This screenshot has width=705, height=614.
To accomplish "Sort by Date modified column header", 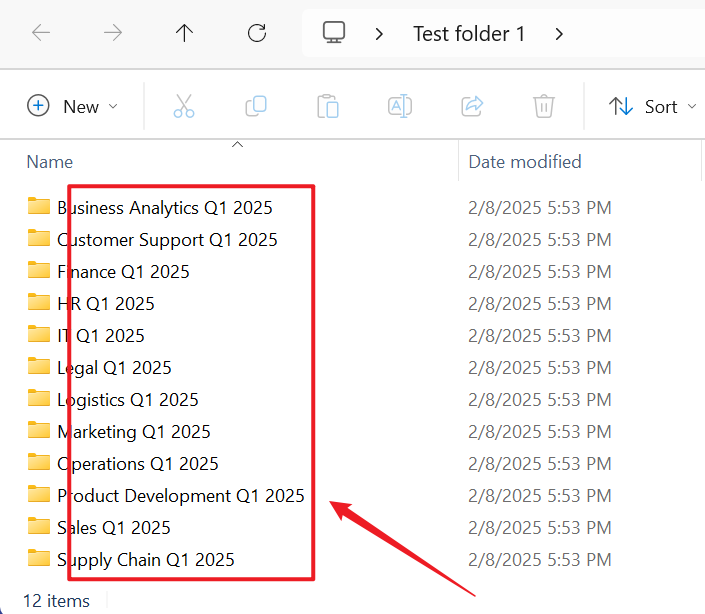I will (x=524, y=161).
